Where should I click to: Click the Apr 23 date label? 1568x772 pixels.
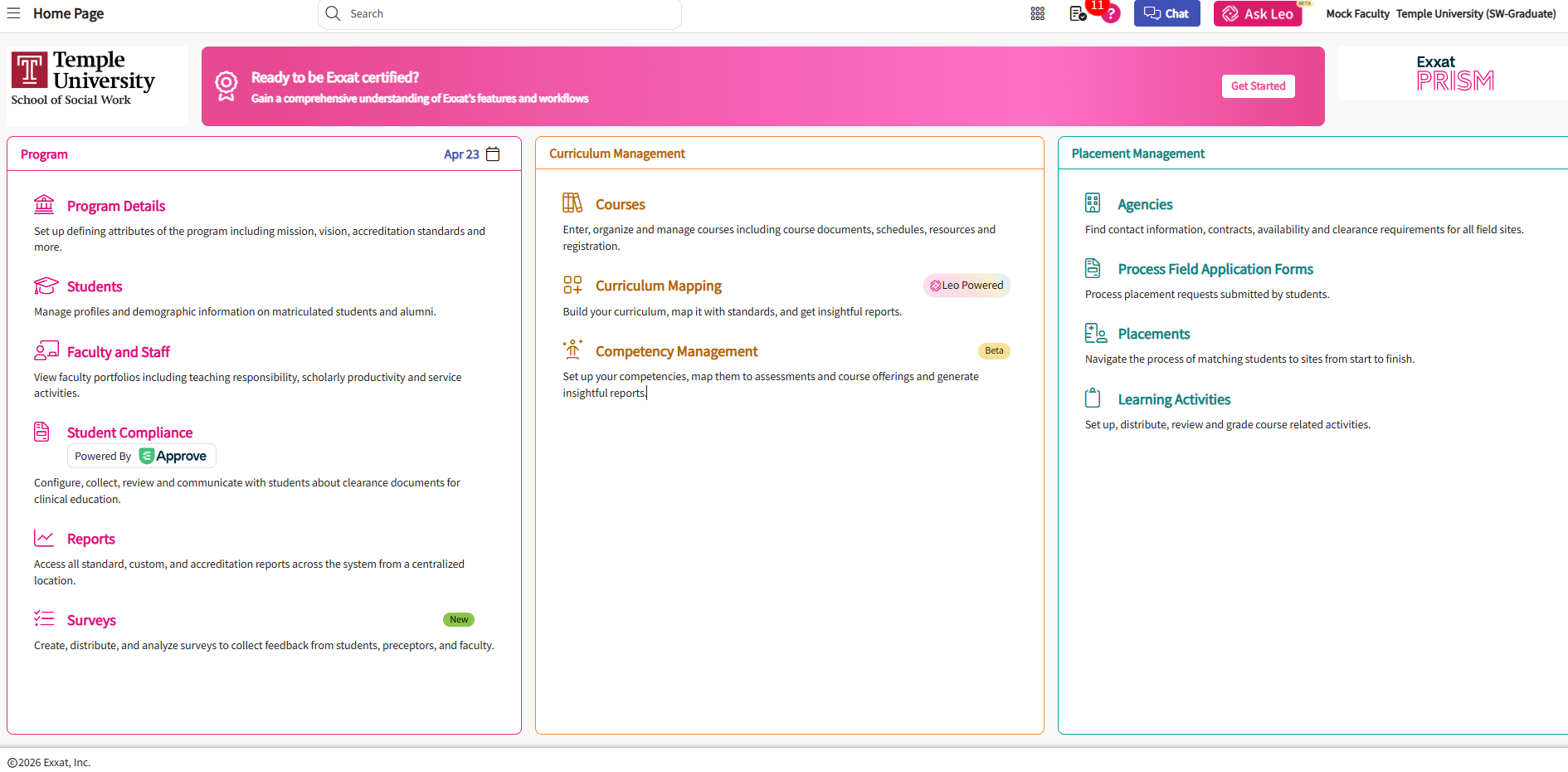[461, 154]
